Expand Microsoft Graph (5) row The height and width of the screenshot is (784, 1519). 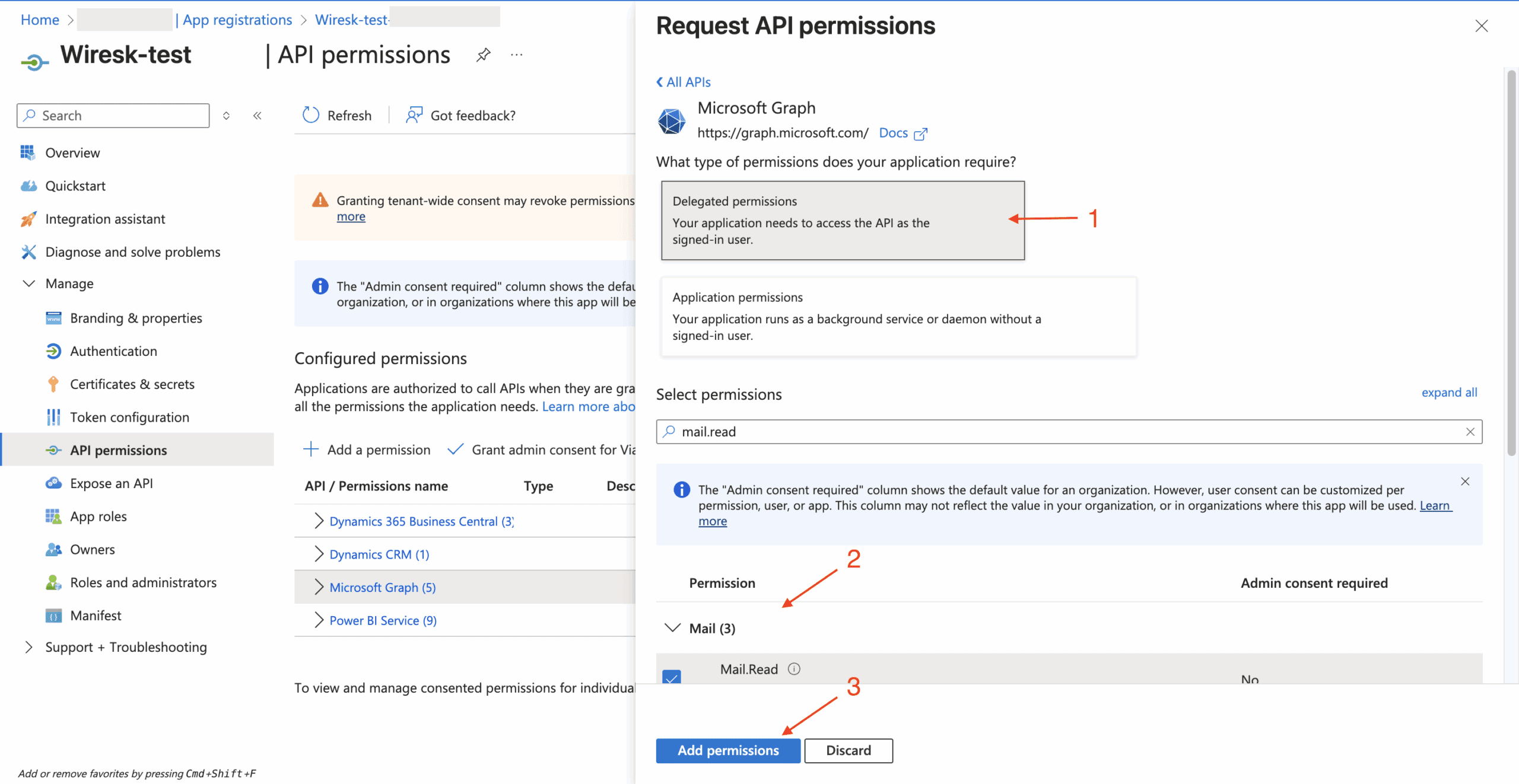click(x=319, y=587)
